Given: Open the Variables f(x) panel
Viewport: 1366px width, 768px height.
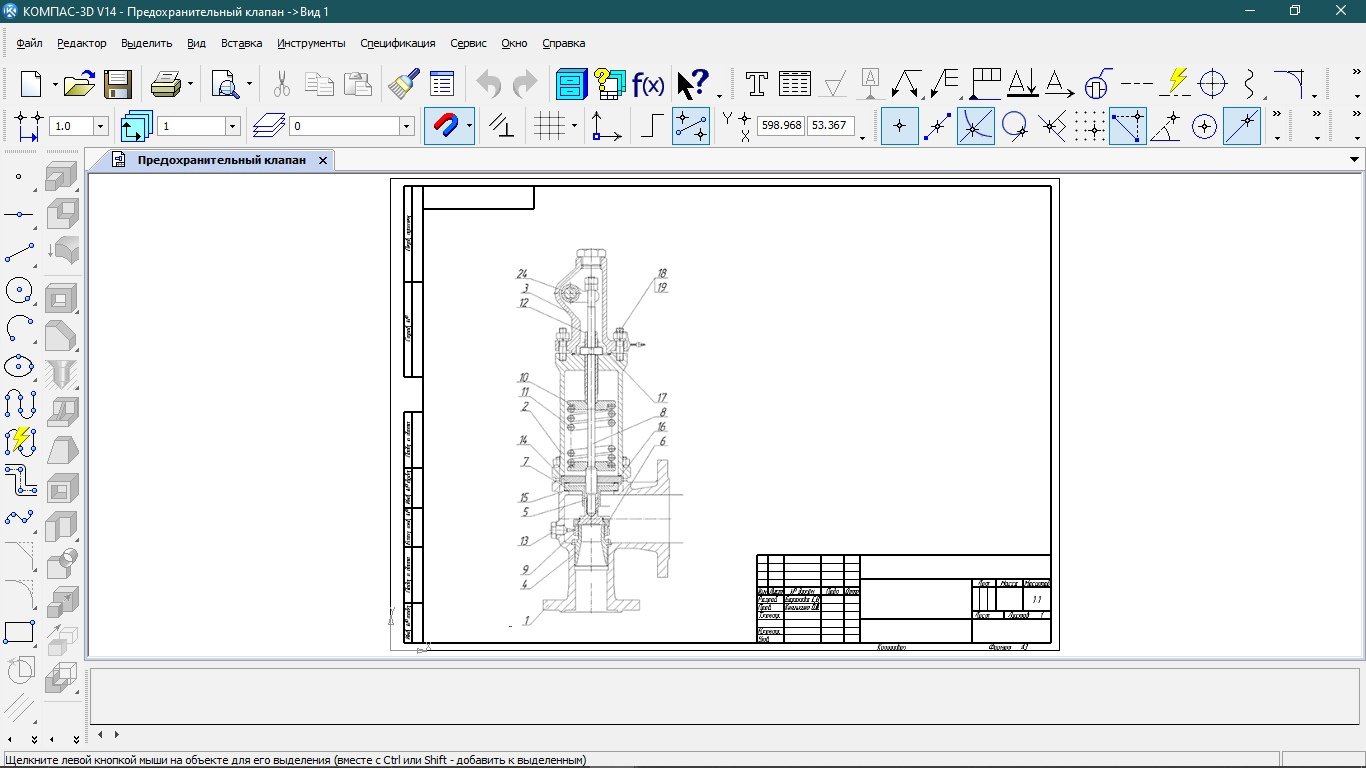Looking at the screenshot, I should pyautogui.click(x=648, y=84).
